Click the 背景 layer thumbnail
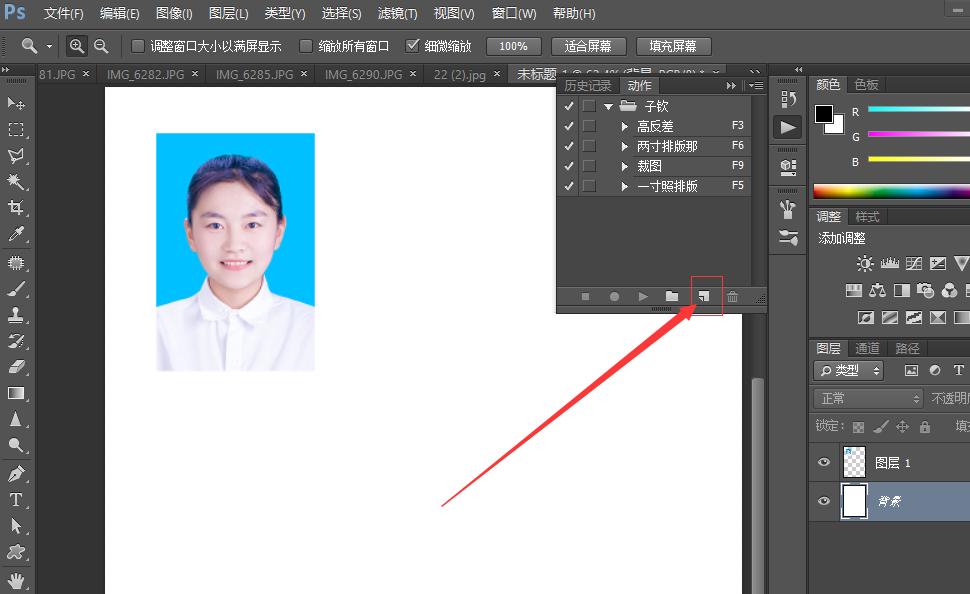The width and height of the screenshot is (970, 594). pyautogui.click(x=855, y=501)
